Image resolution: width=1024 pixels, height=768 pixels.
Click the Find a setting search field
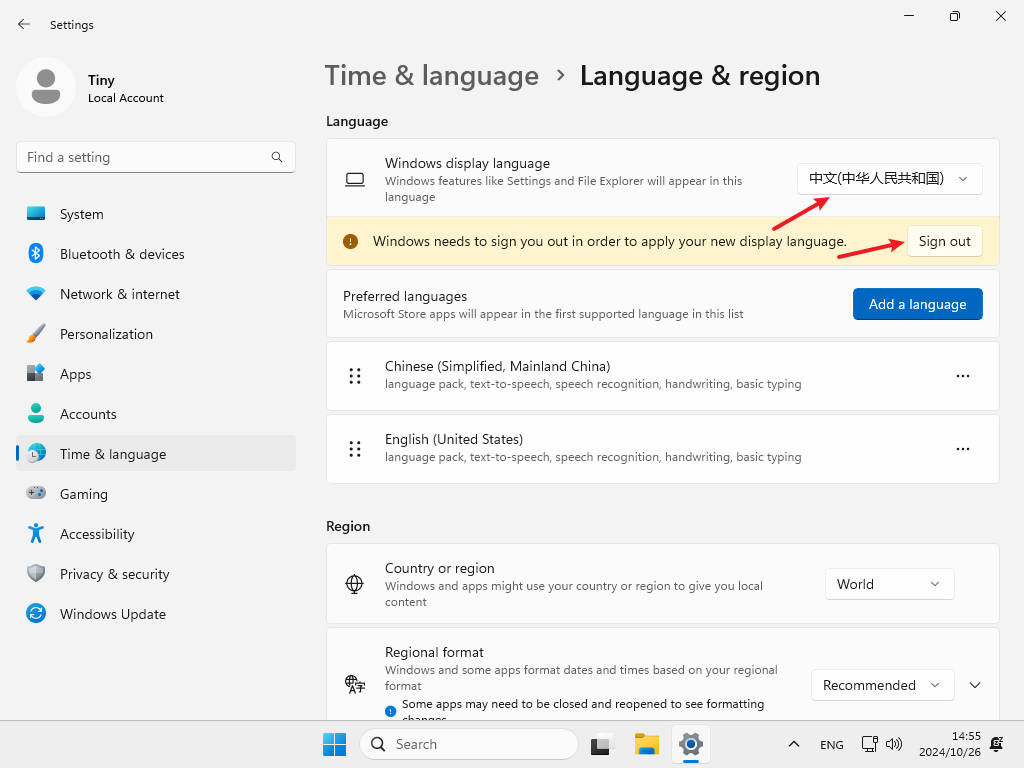coord(145,157)
